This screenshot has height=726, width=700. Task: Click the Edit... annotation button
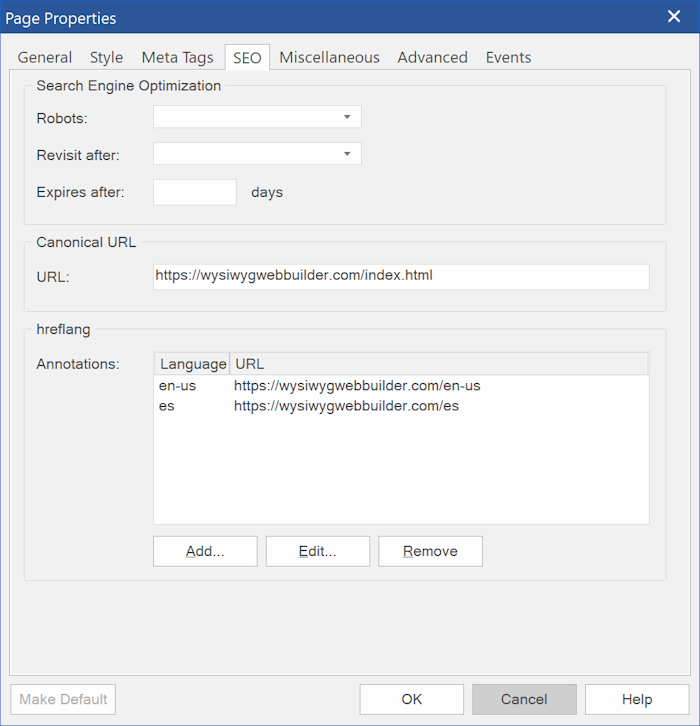tap(318, 551)
